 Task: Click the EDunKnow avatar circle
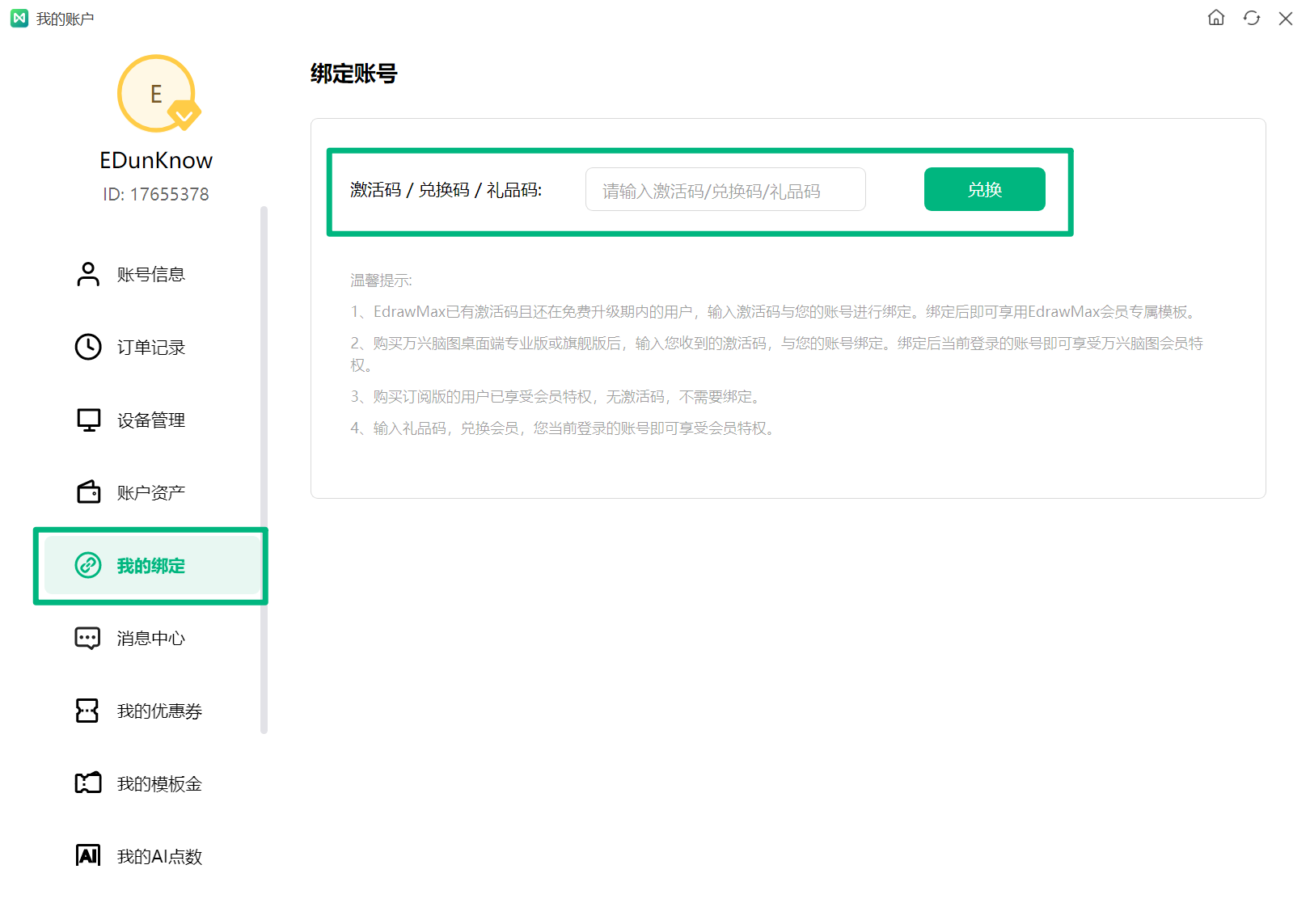coord(156,94)
